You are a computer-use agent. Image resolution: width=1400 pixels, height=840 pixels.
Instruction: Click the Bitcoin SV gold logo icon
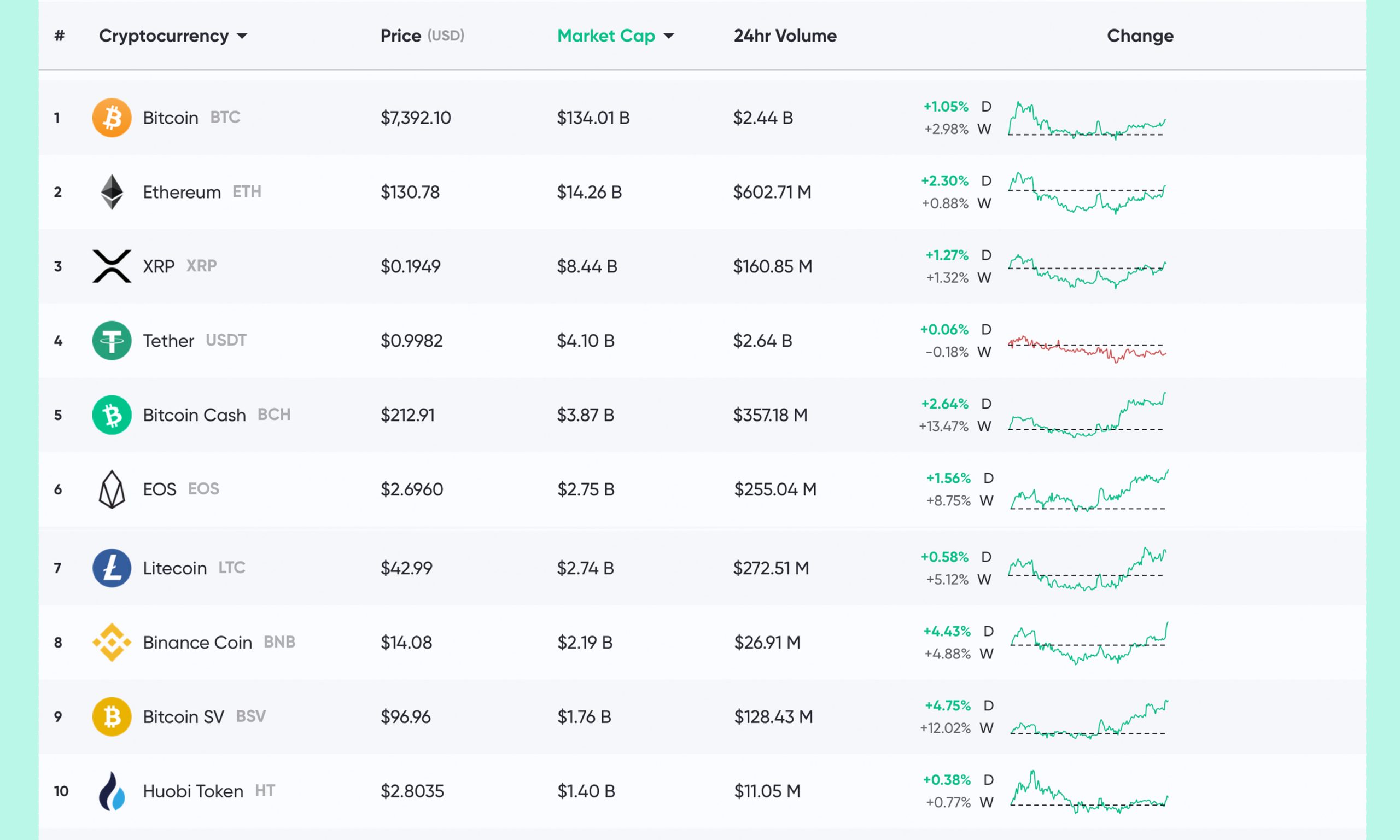tap(112, 716)
